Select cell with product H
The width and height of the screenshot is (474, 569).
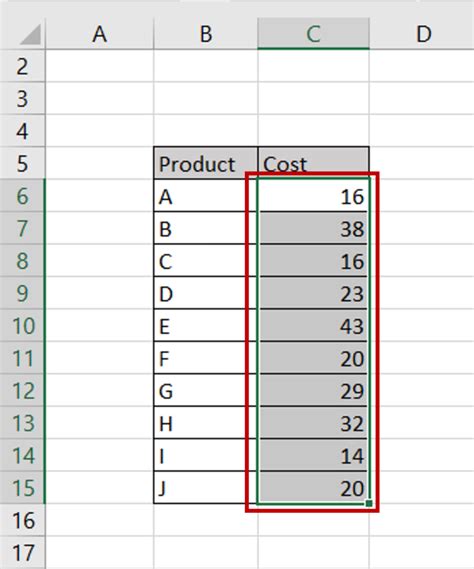pyautogui.click(x=206, y=422)
